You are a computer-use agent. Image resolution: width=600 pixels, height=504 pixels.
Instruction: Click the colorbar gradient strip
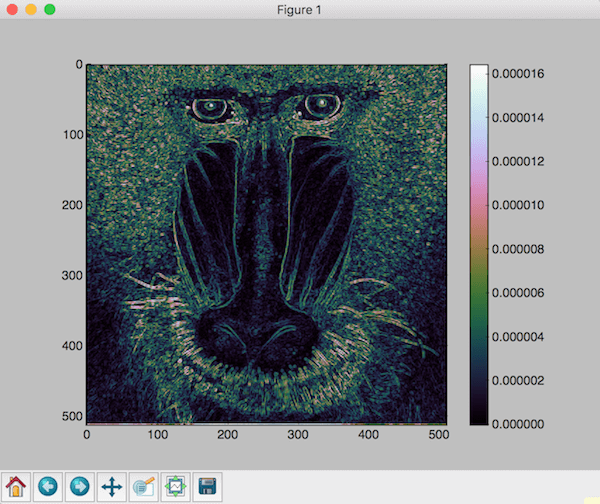point(479,245)
